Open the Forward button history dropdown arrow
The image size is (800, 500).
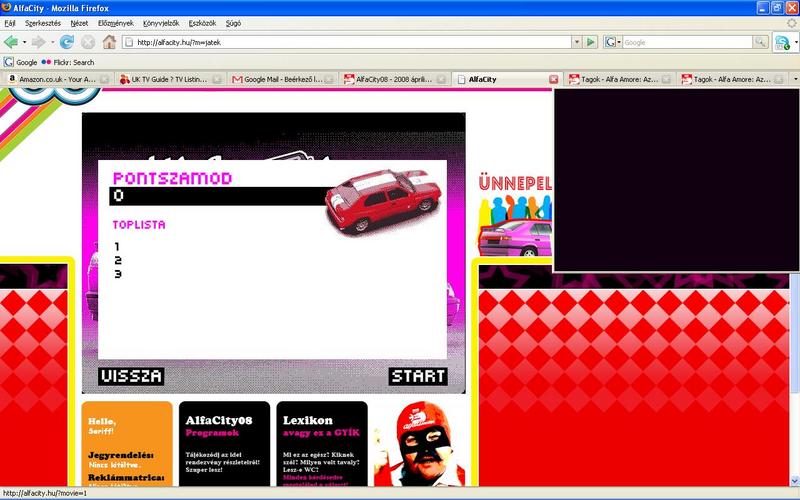tap(52, 42)
